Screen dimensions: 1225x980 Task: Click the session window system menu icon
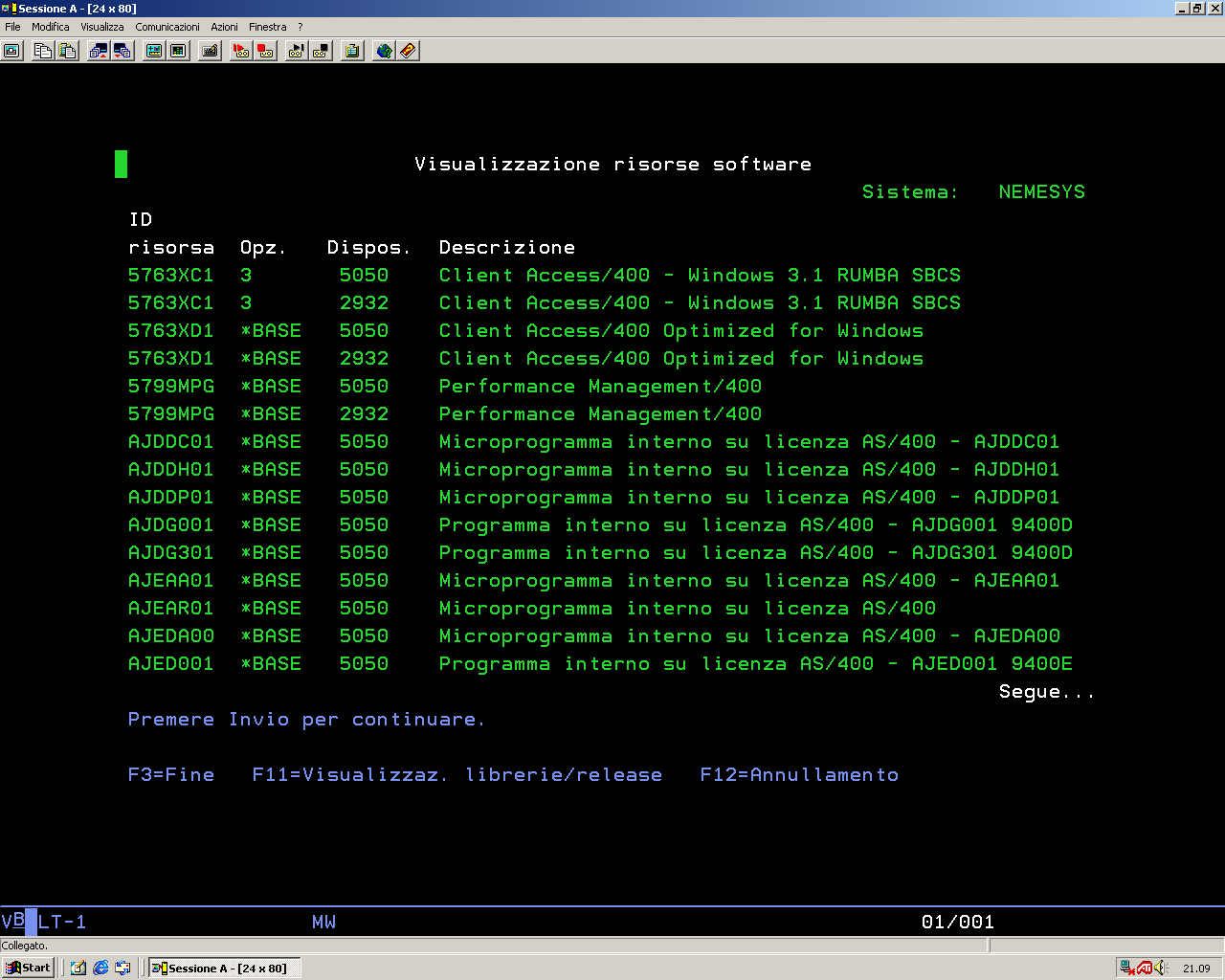pos(9,9)
